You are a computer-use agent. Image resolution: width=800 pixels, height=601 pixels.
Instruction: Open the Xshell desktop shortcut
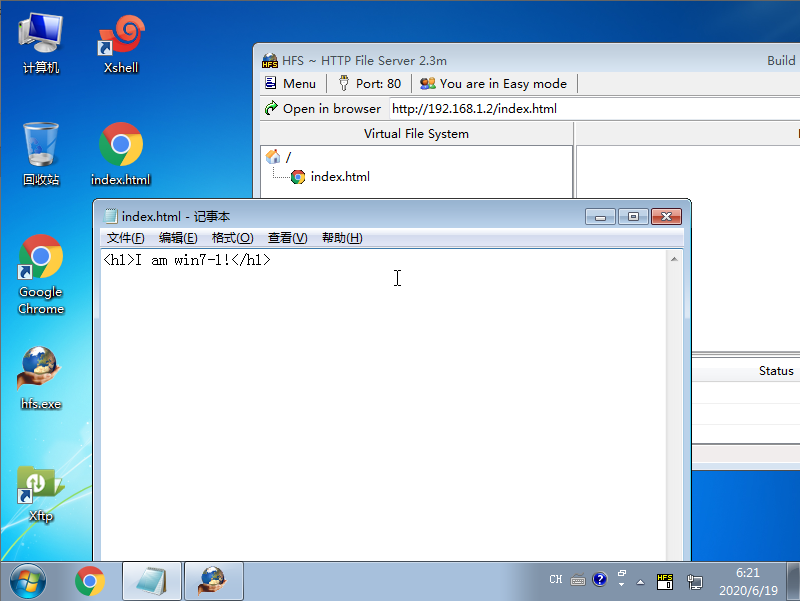pyautogui.click(x=121, y=44)
